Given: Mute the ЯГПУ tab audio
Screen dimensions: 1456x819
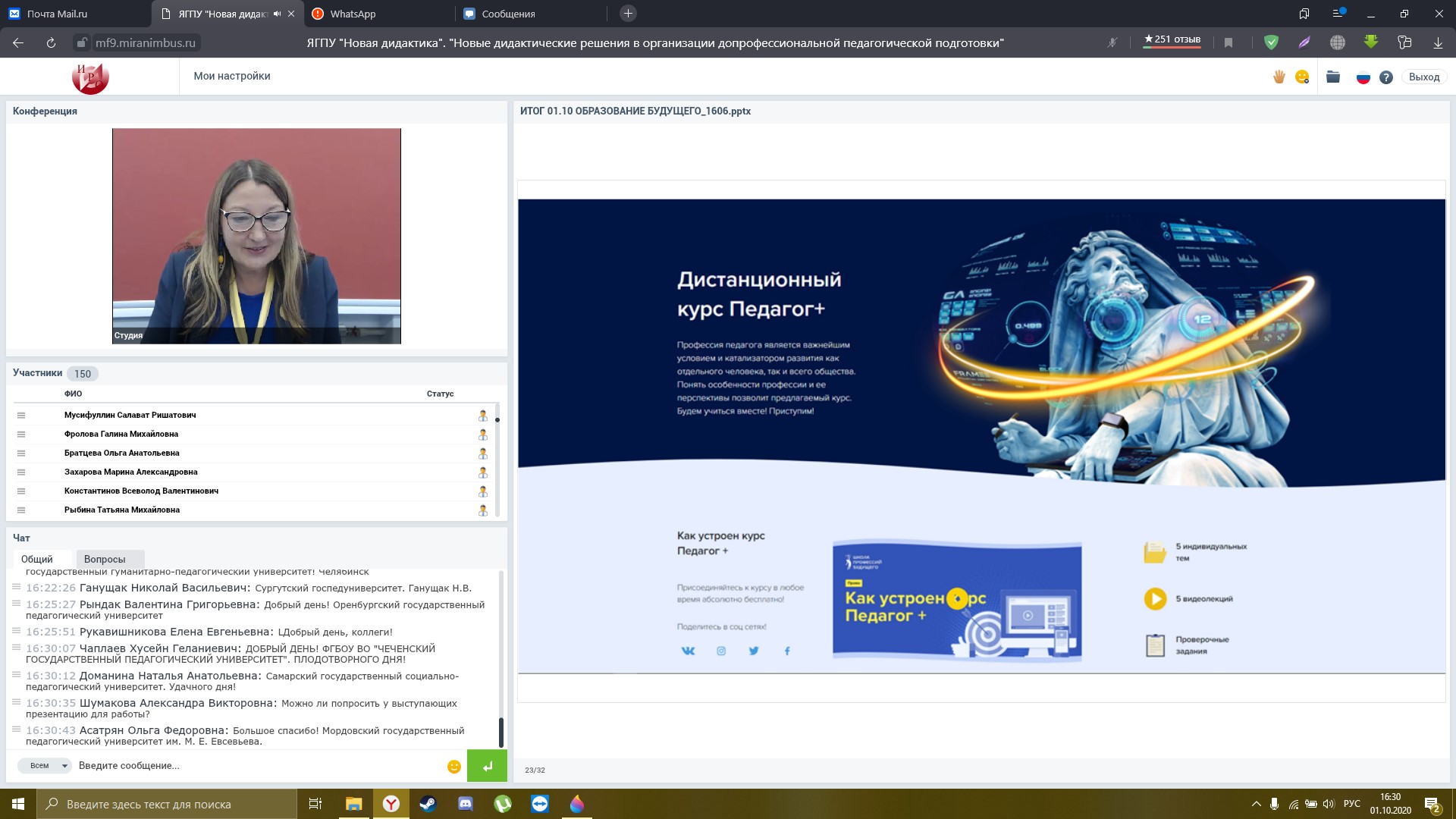Looking at the screenshot, I should click(x=277, y=14).
